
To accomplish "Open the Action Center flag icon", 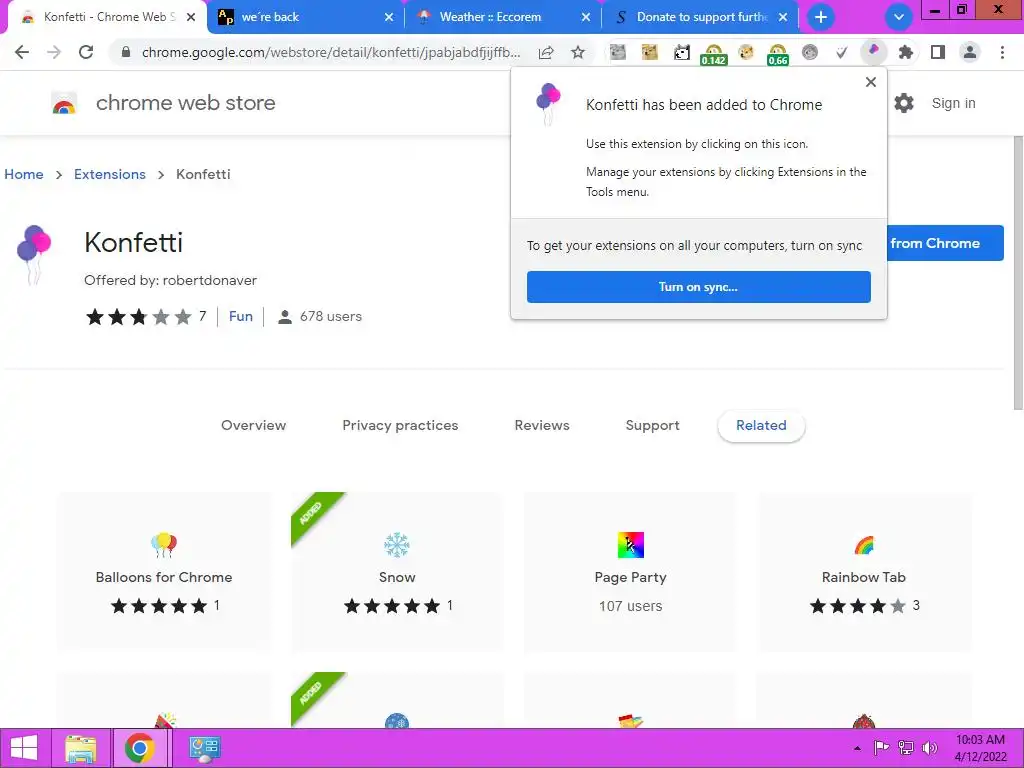I will (x=881, y=748).
